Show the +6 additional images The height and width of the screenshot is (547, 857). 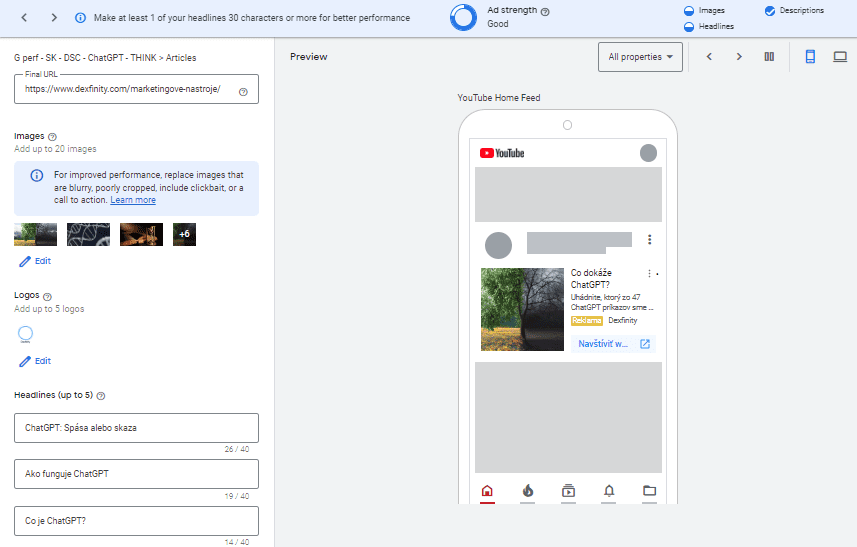pos(184,234)
